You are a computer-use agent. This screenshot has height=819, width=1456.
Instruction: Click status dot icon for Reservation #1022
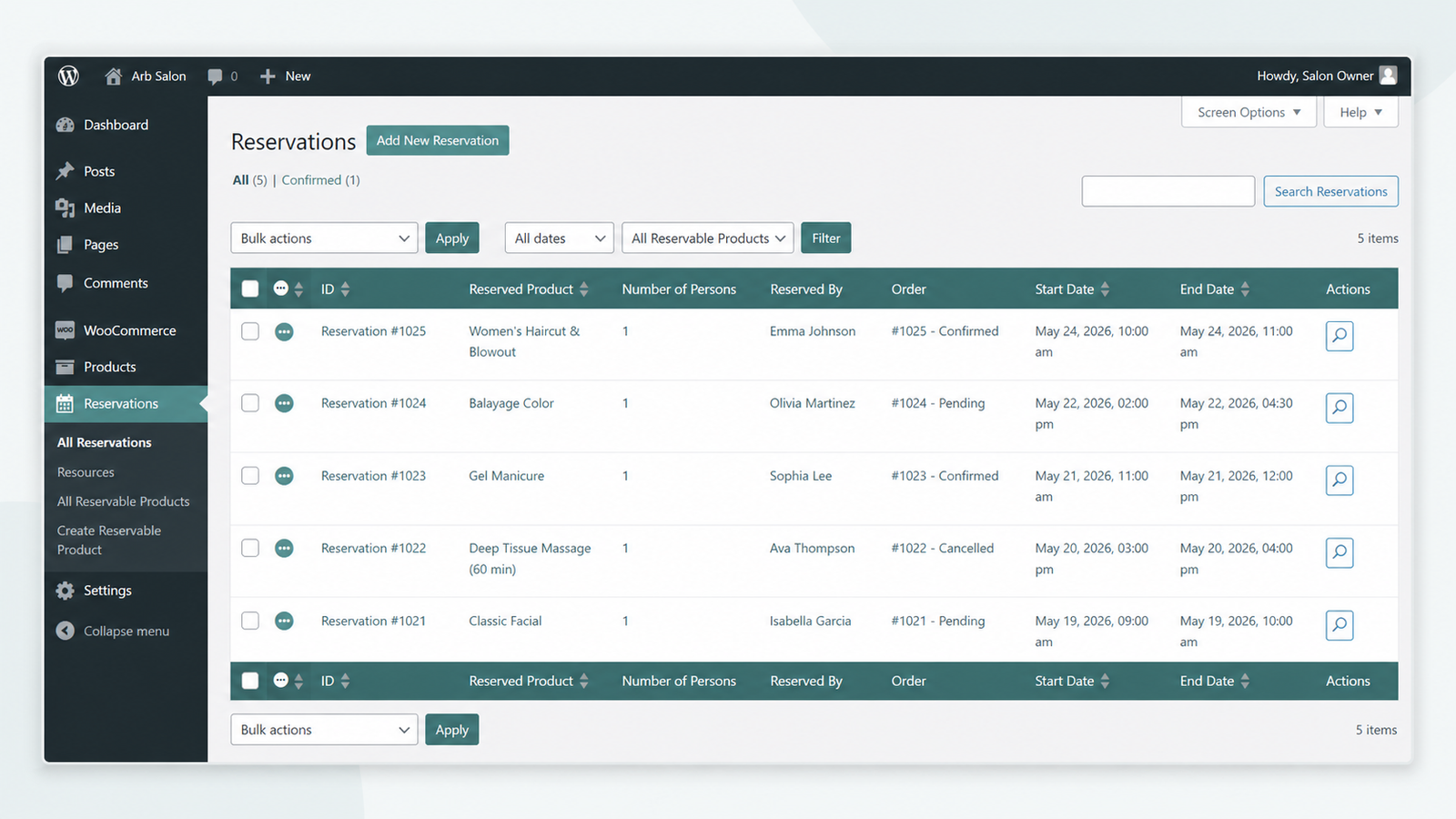pyautogui.click(x=284, y=548)
